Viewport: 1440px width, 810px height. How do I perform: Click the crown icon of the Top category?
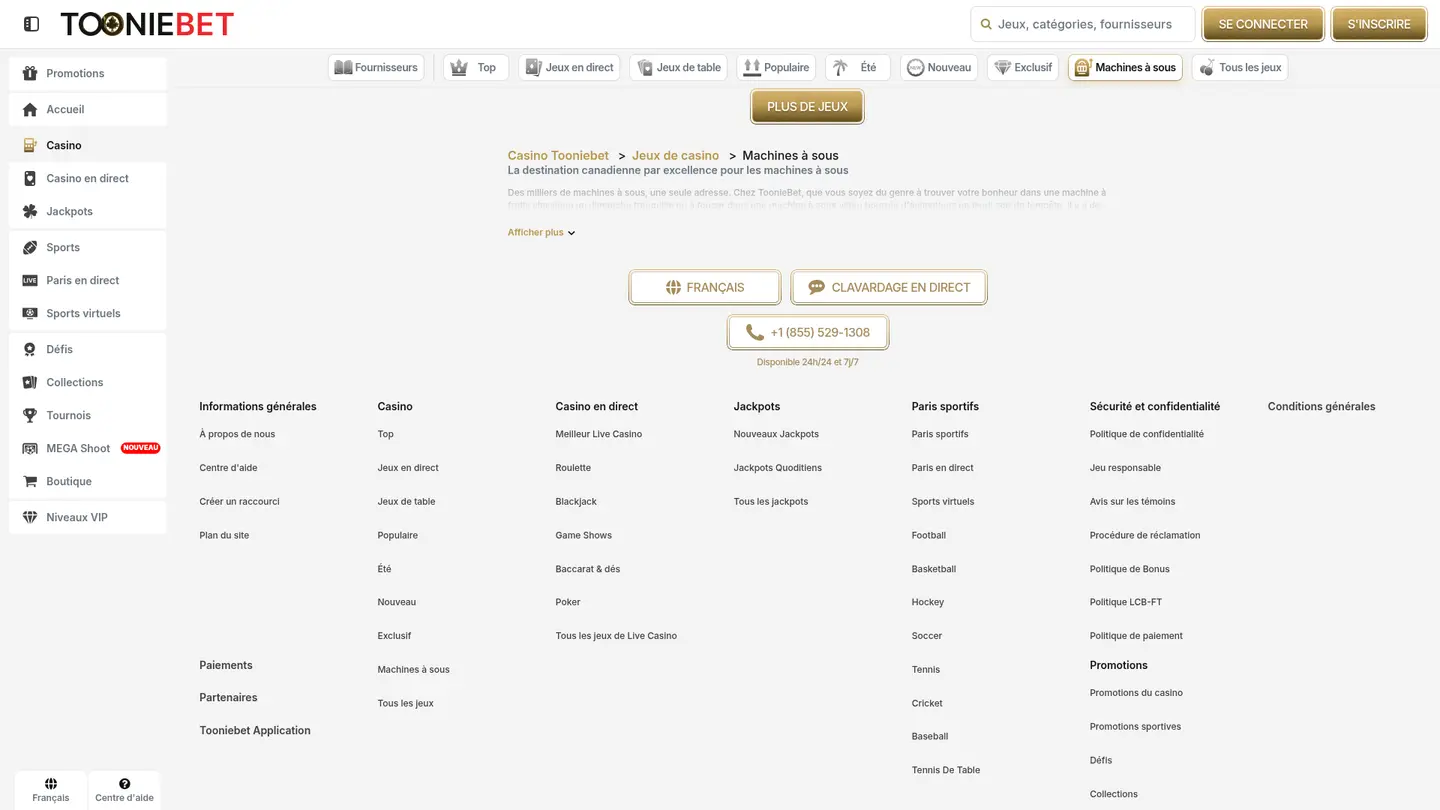pyautogui.click(x=459, y=67)
